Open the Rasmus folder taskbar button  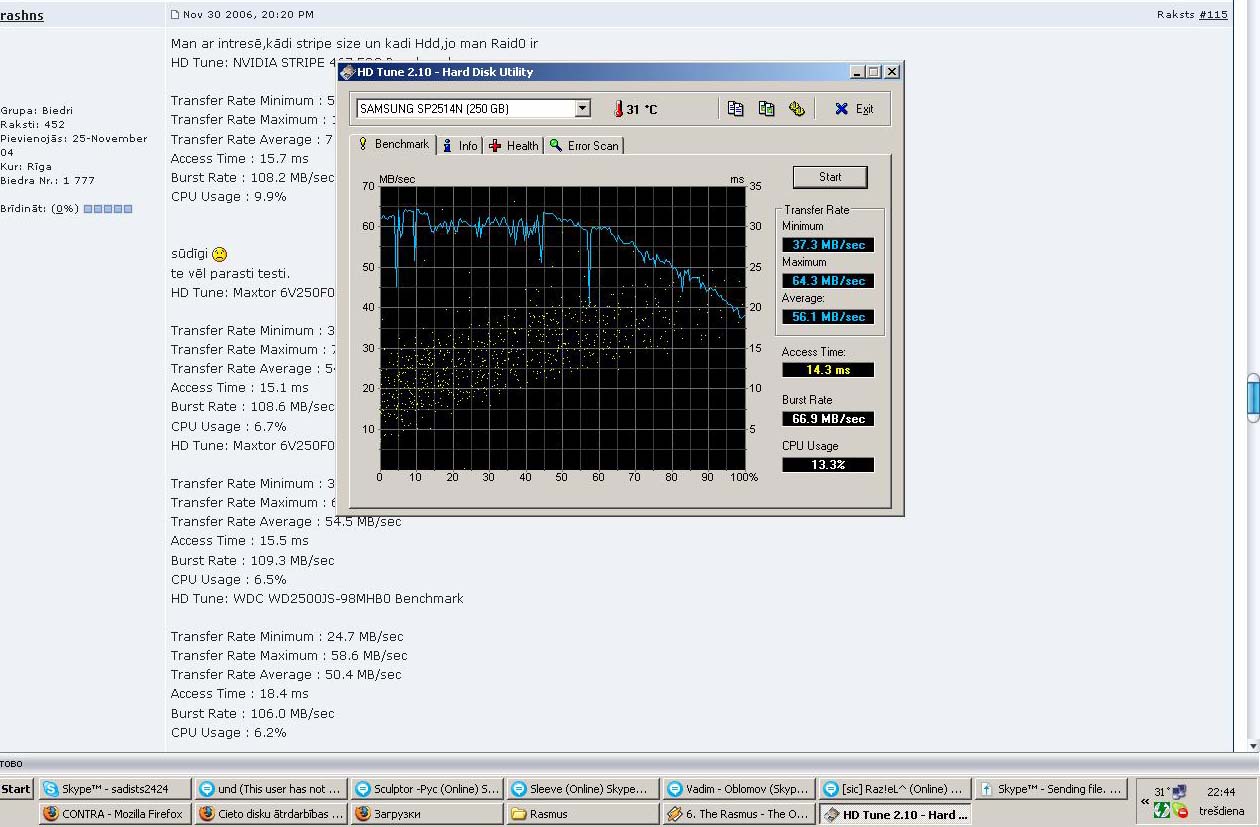[x=583, y=814]
